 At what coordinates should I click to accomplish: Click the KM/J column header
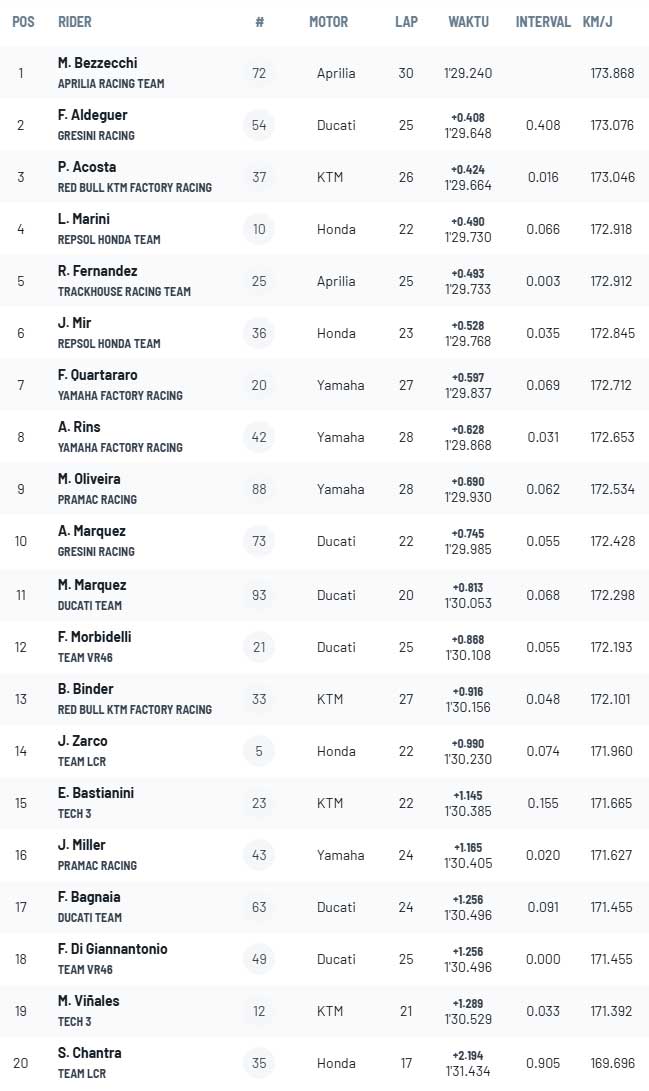[598, 22]
